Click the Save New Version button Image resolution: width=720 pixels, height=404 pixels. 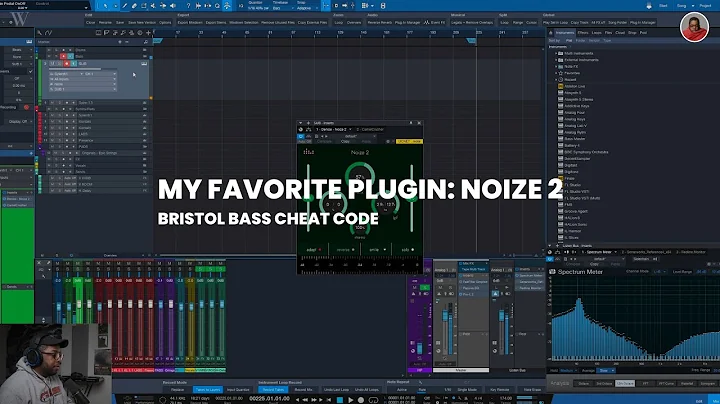point(141,22)
